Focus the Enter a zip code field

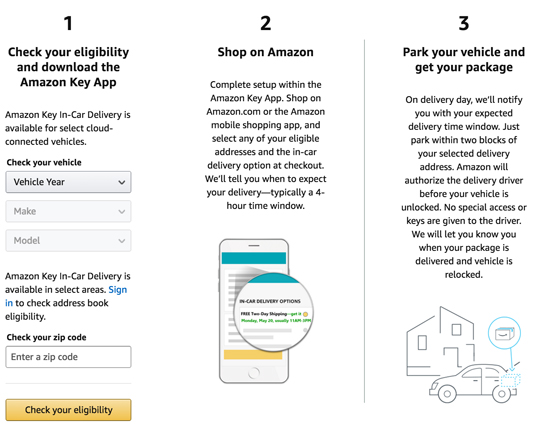pyautogui.click(x=68, y=357)
